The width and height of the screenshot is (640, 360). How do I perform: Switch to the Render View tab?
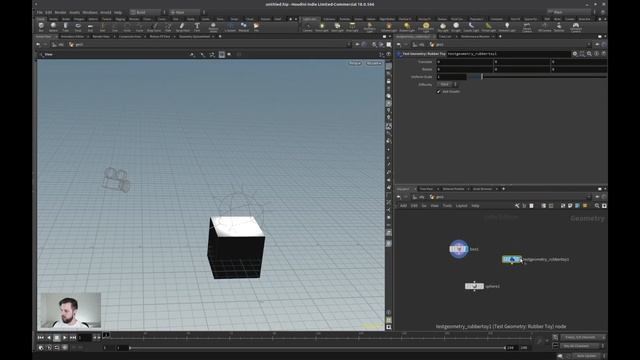tap(101, 36)
